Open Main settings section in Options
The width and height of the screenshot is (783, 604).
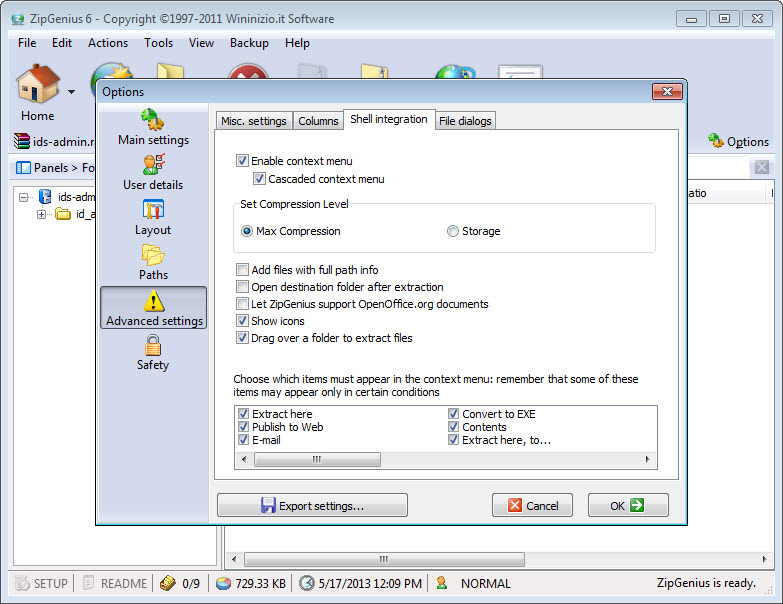(153, 128)
